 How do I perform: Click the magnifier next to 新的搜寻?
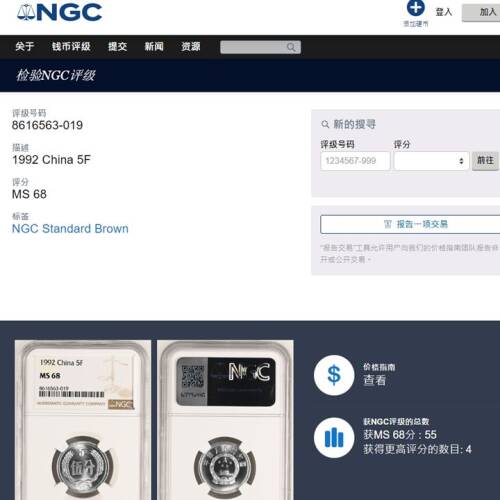coord(325,124)
